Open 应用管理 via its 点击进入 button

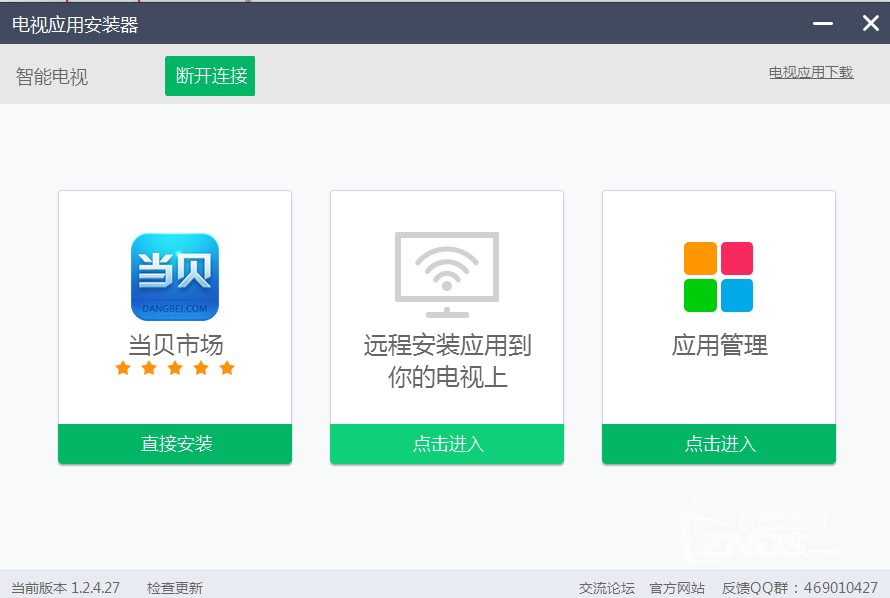coord(719,444)
